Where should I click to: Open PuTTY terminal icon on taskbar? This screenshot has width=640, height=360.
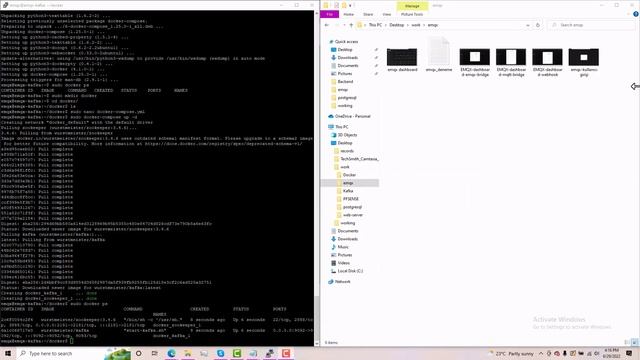(269, 353)
